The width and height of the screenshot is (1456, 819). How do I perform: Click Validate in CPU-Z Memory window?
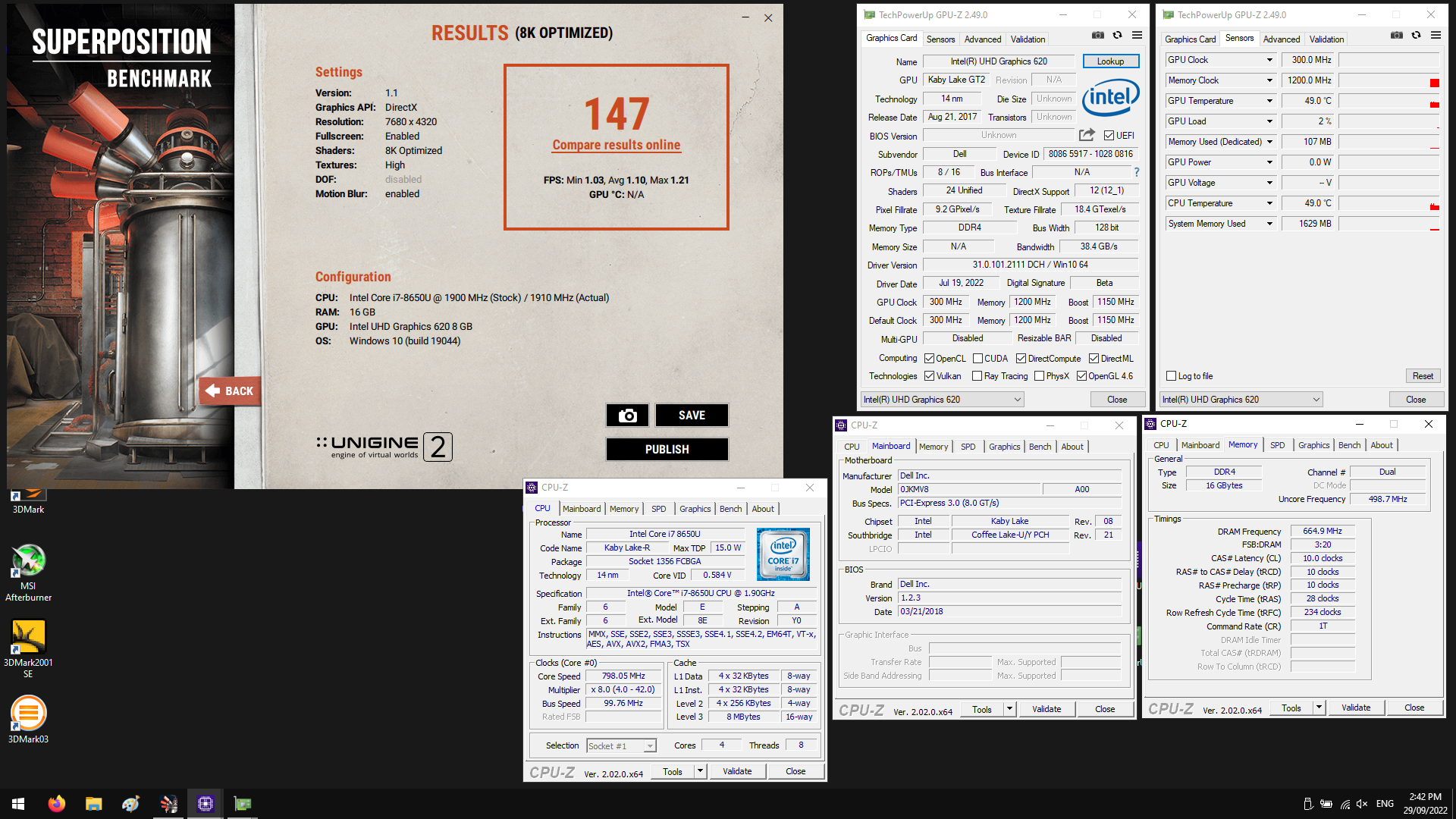coord(1355,708)
